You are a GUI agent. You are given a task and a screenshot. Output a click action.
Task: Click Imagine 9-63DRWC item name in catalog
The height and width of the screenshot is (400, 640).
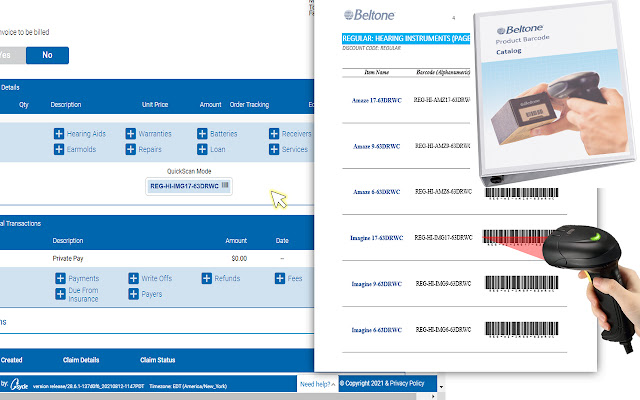click(x=377, y=284)
